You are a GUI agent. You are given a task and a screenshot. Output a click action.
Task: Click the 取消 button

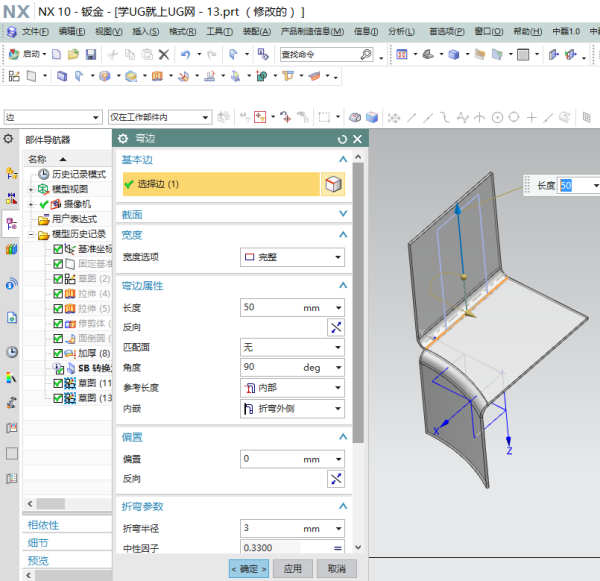click(x=335, y=568)
